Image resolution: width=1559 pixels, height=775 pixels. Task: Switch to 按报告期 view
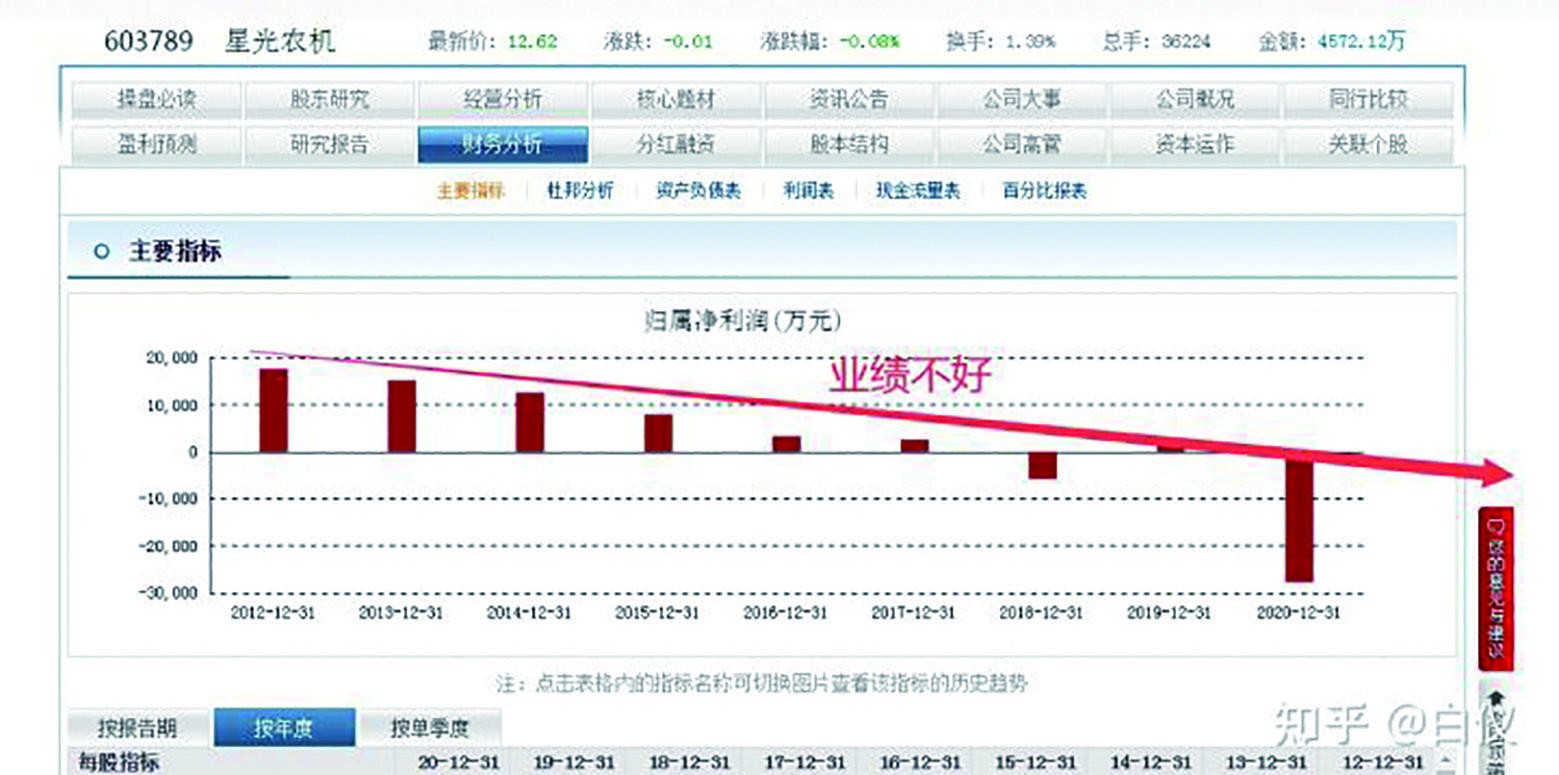pos(140,727)
